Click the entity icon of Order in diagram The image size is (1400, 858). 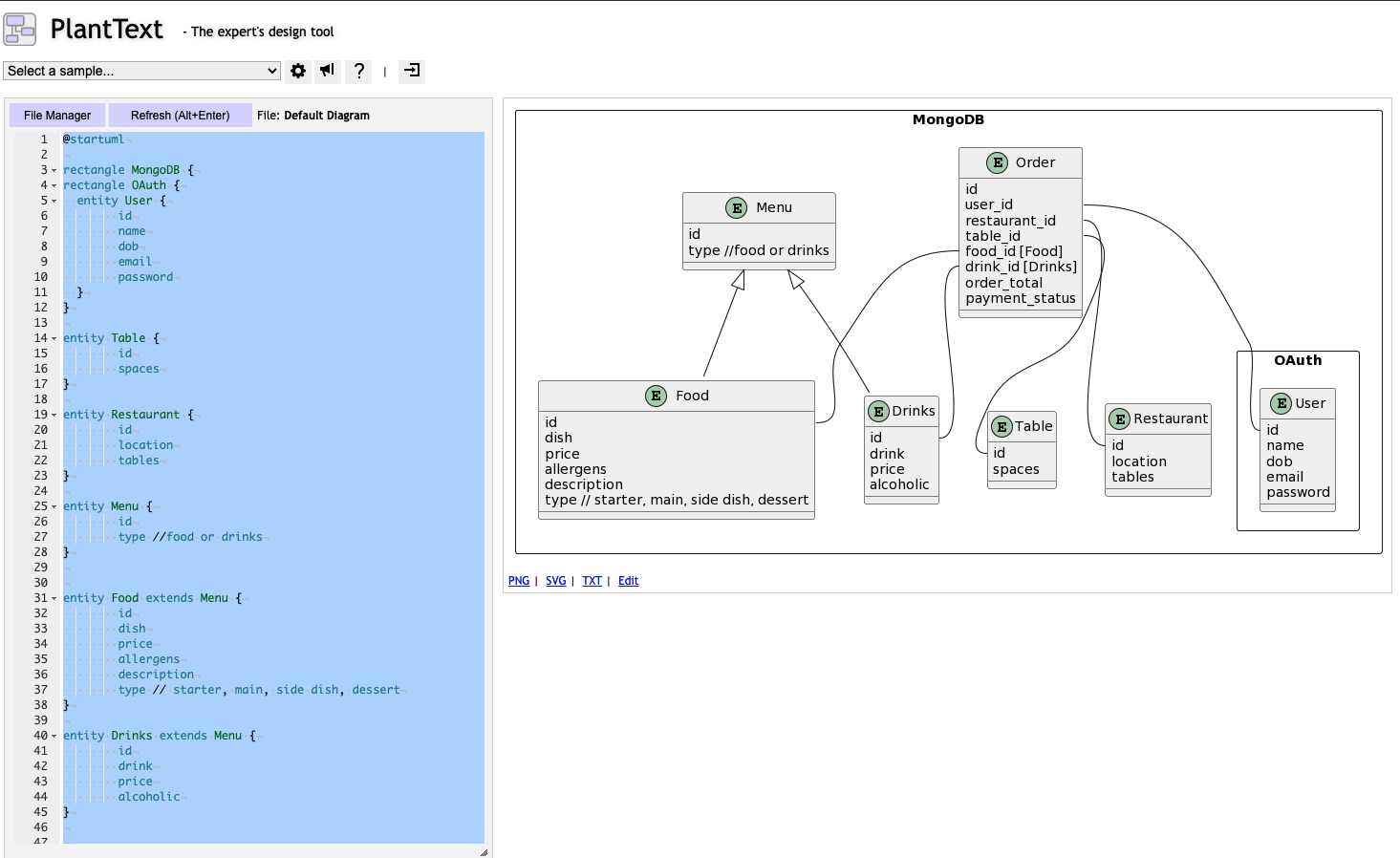coord(997,162)
